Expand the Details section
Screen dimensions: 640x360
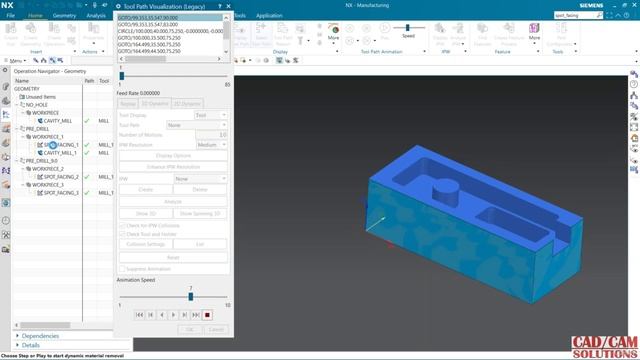[18, 345]
